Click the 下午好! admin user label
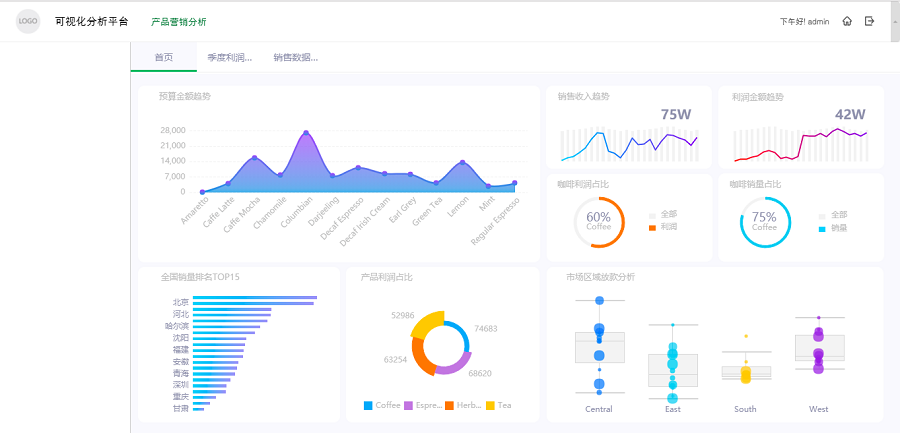 pos(804,21)
